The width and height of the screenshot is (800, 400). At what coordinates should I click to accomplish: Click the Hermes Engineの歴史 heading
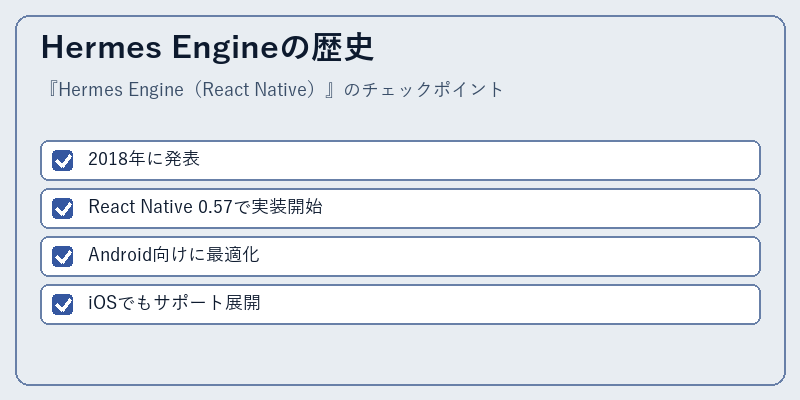[208, 48]
